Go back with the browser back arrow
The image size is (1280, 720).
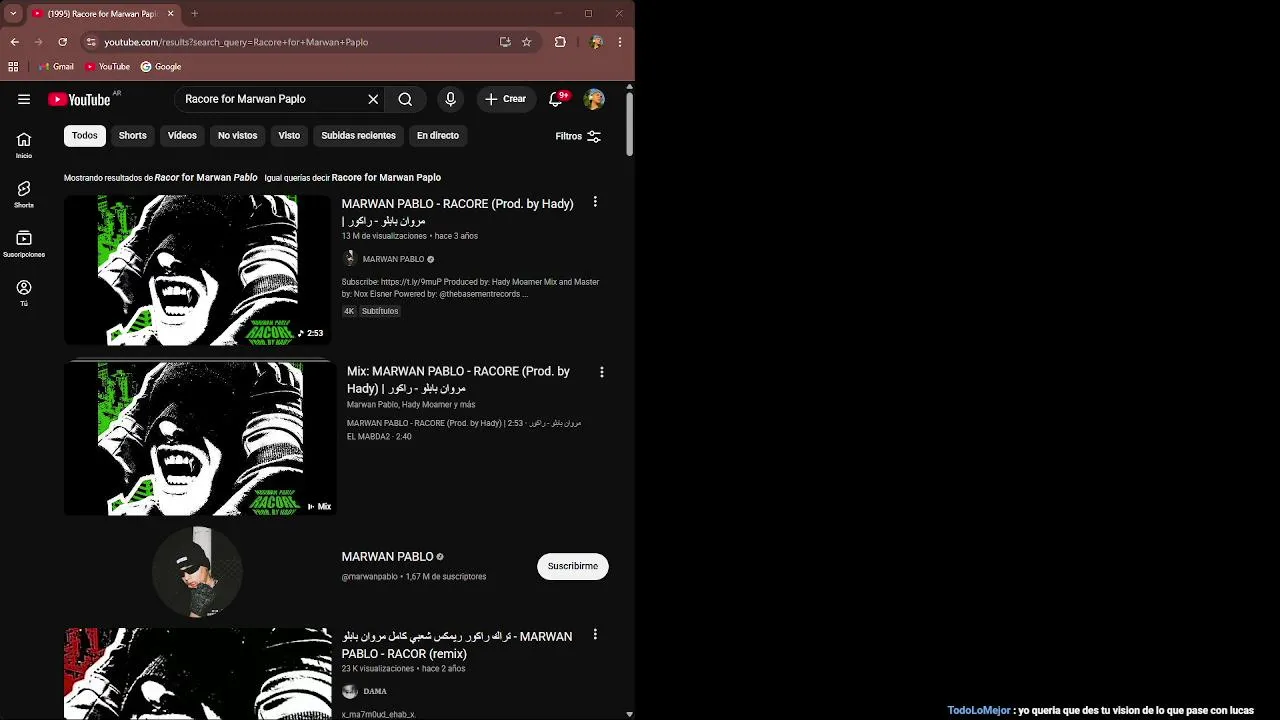pos(14,42)
